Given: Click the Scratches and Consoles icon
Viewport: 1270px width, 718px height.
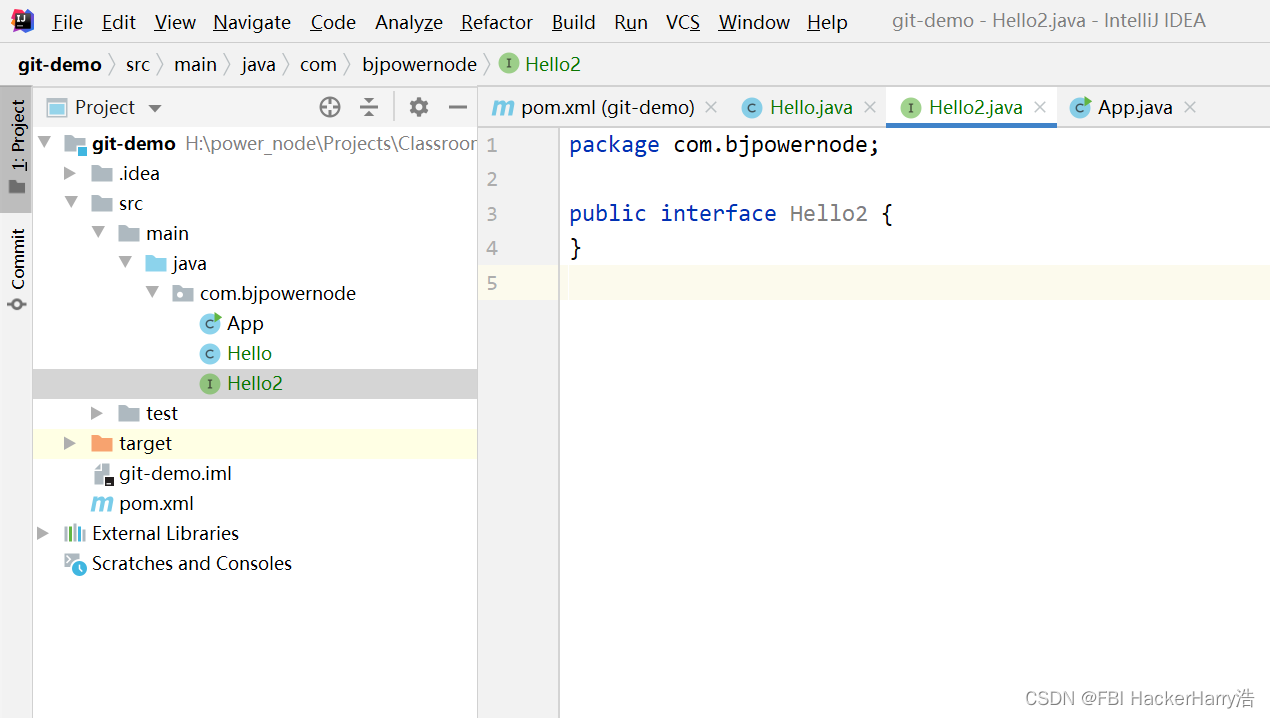Looking at the screenshot, I should click(x=75, y=564).
